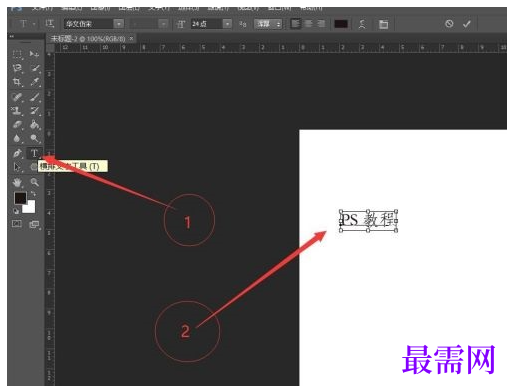Switch to the document tab at 100% RGB/8
The height and width of the screenshot is (391, 514).
tap(88, 39)
